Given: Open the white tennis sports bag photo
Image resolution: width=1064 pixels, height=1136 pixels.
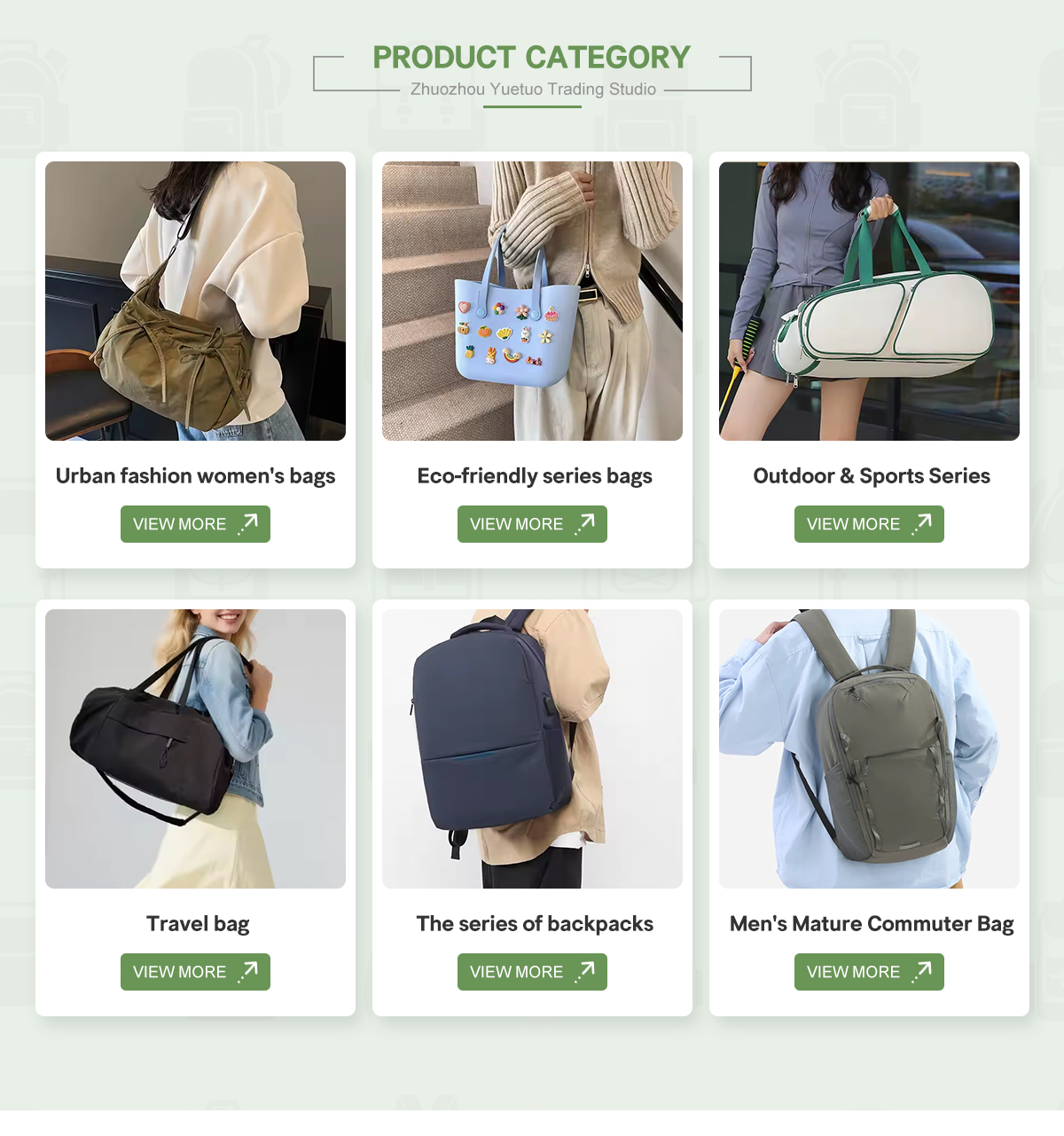Looking at the screenshot, I should (869, 301).
